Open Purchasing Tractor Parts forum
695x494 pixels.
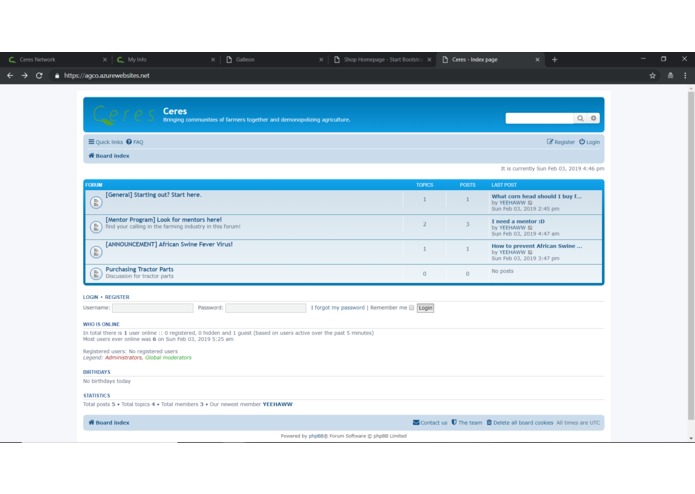139,269
